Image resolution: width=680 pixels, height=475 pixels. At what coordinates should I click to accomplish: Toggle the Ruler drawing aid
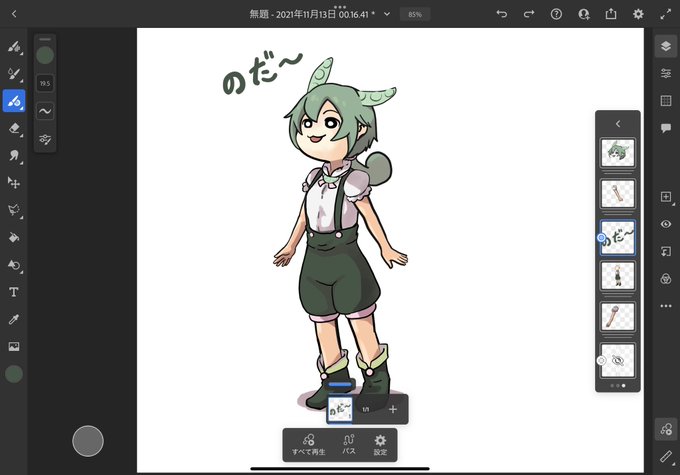(666, 456)
